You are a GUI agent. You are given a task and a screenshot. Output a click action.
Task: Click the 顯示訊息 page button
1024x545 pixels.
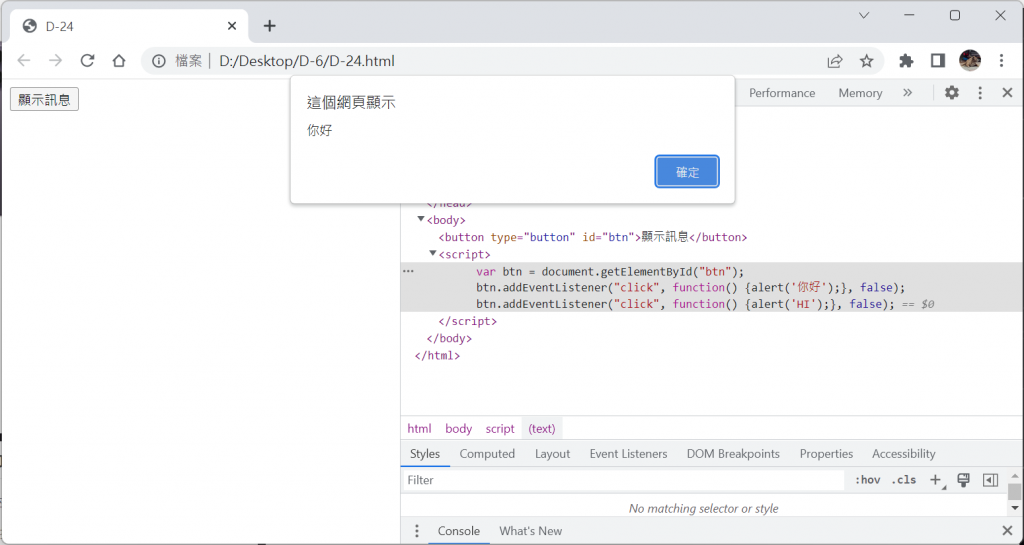tap(44, 99)
